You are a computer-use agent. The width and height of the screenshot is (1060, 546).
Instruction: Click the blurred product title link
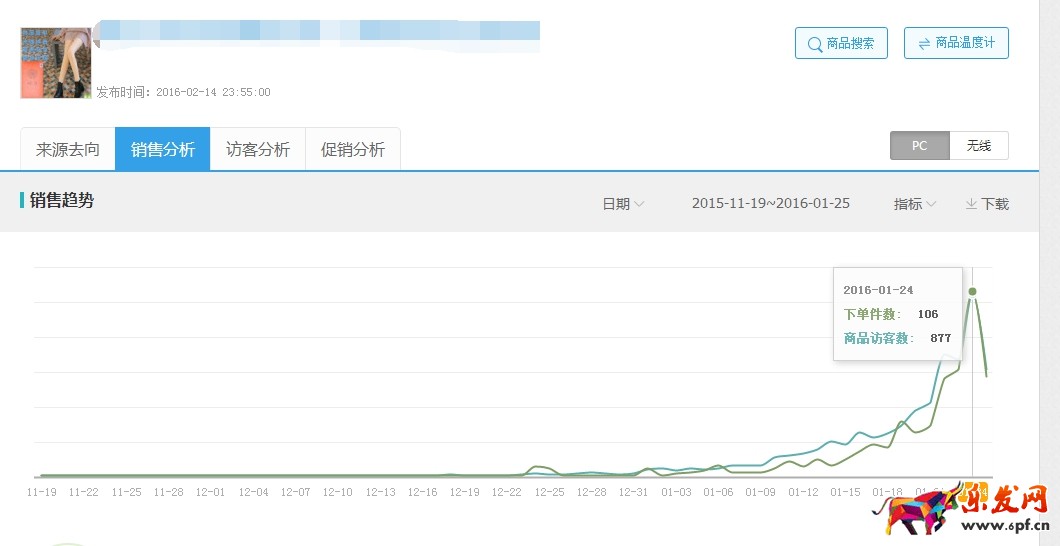click(318, 35)
